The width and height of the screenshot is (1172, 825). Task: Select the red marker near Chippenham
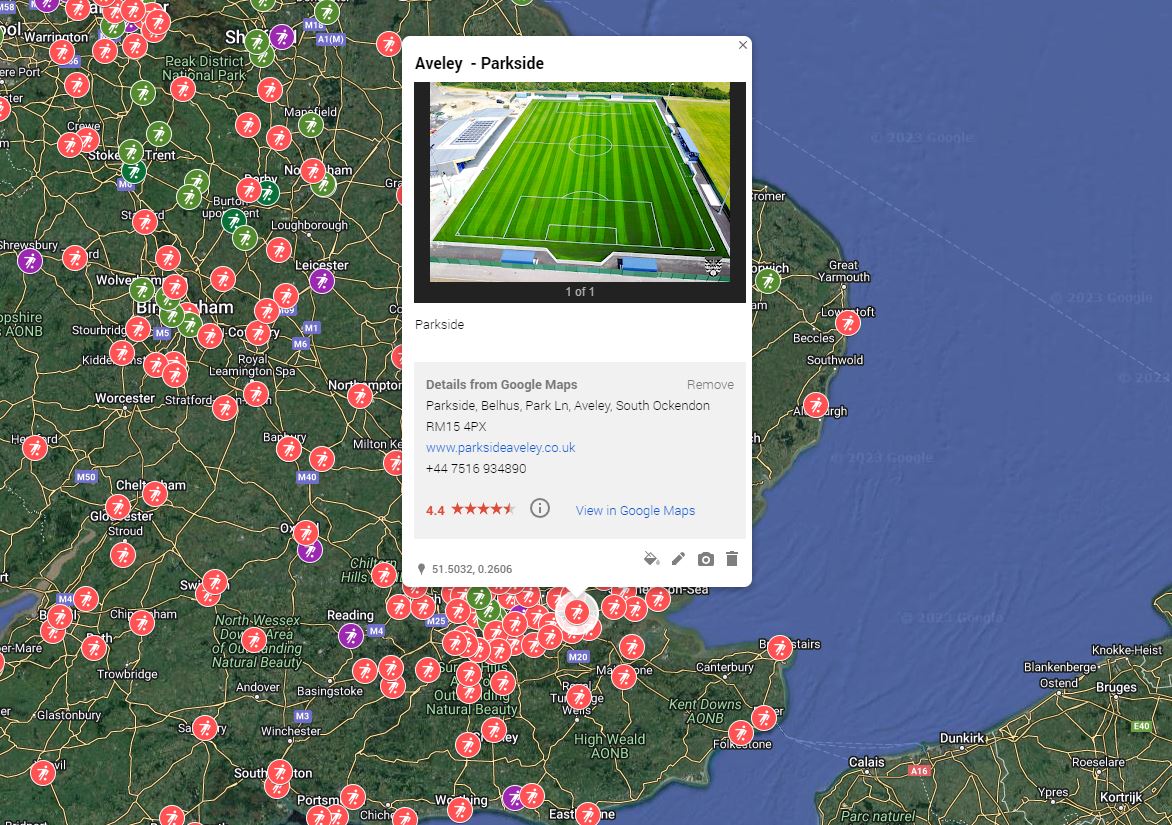coord(141,622)
